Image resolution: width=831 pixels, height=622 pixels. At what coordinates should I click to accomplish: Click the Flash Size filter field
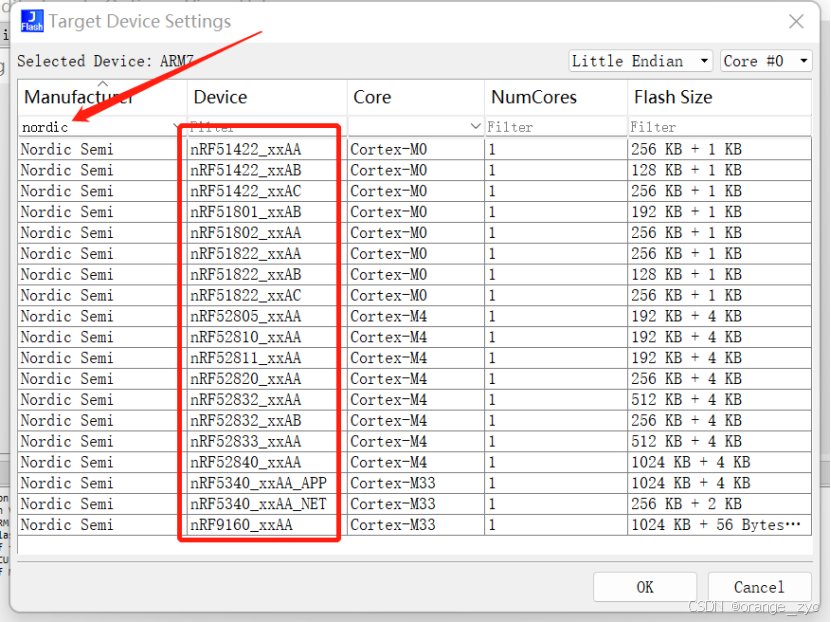pos(719,127)
